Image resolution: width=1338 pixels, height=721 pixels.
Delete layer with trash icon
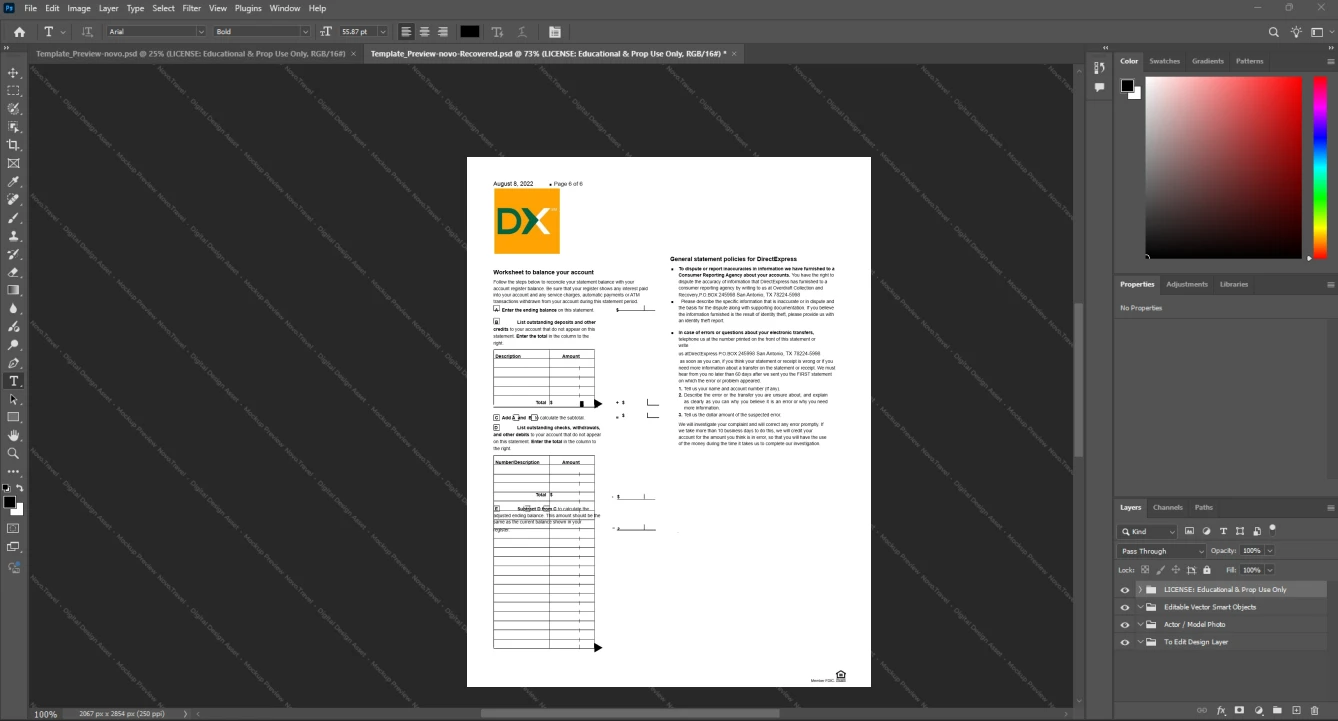[x=1315, y=710]
